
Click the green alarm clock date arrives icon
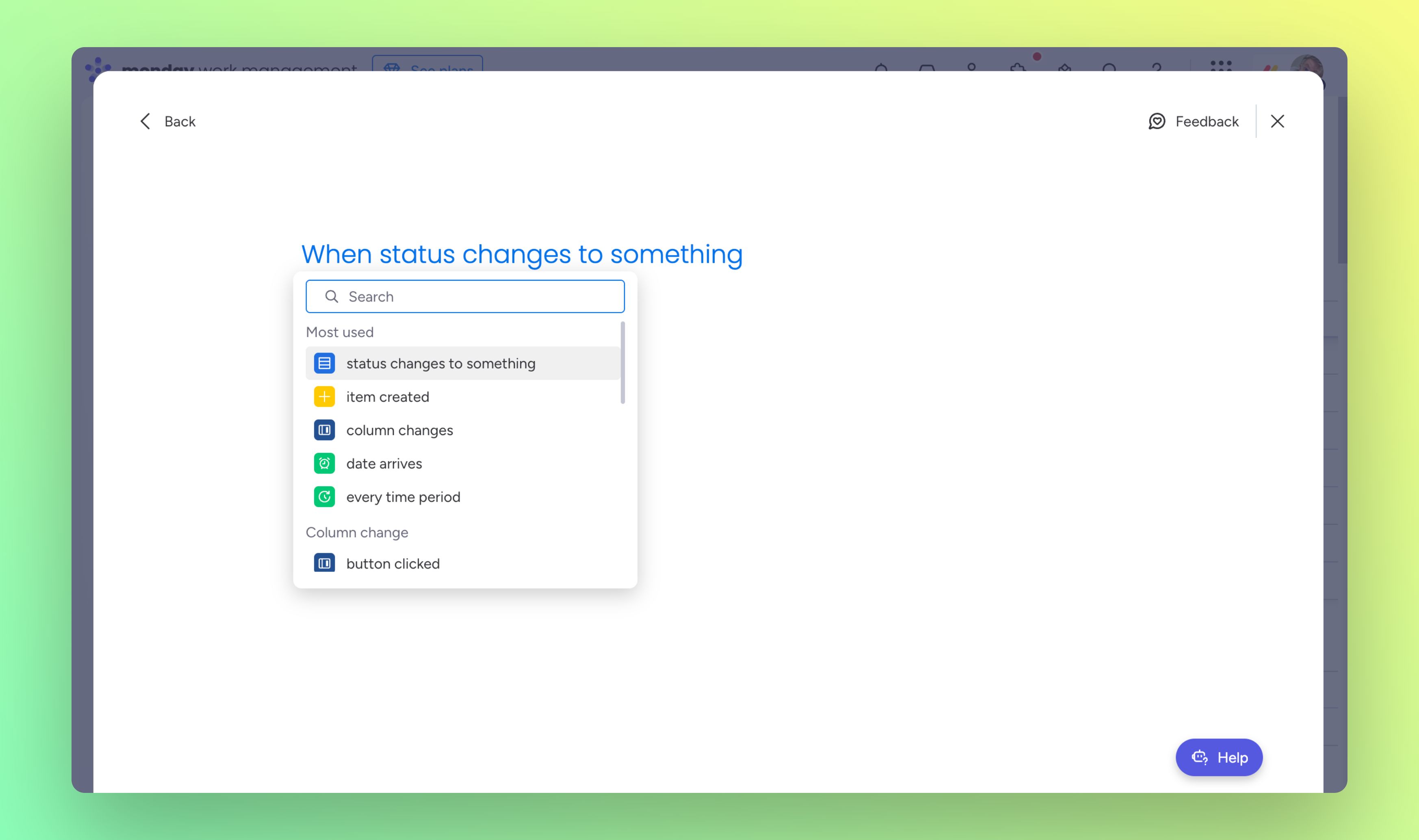point(324,463)
